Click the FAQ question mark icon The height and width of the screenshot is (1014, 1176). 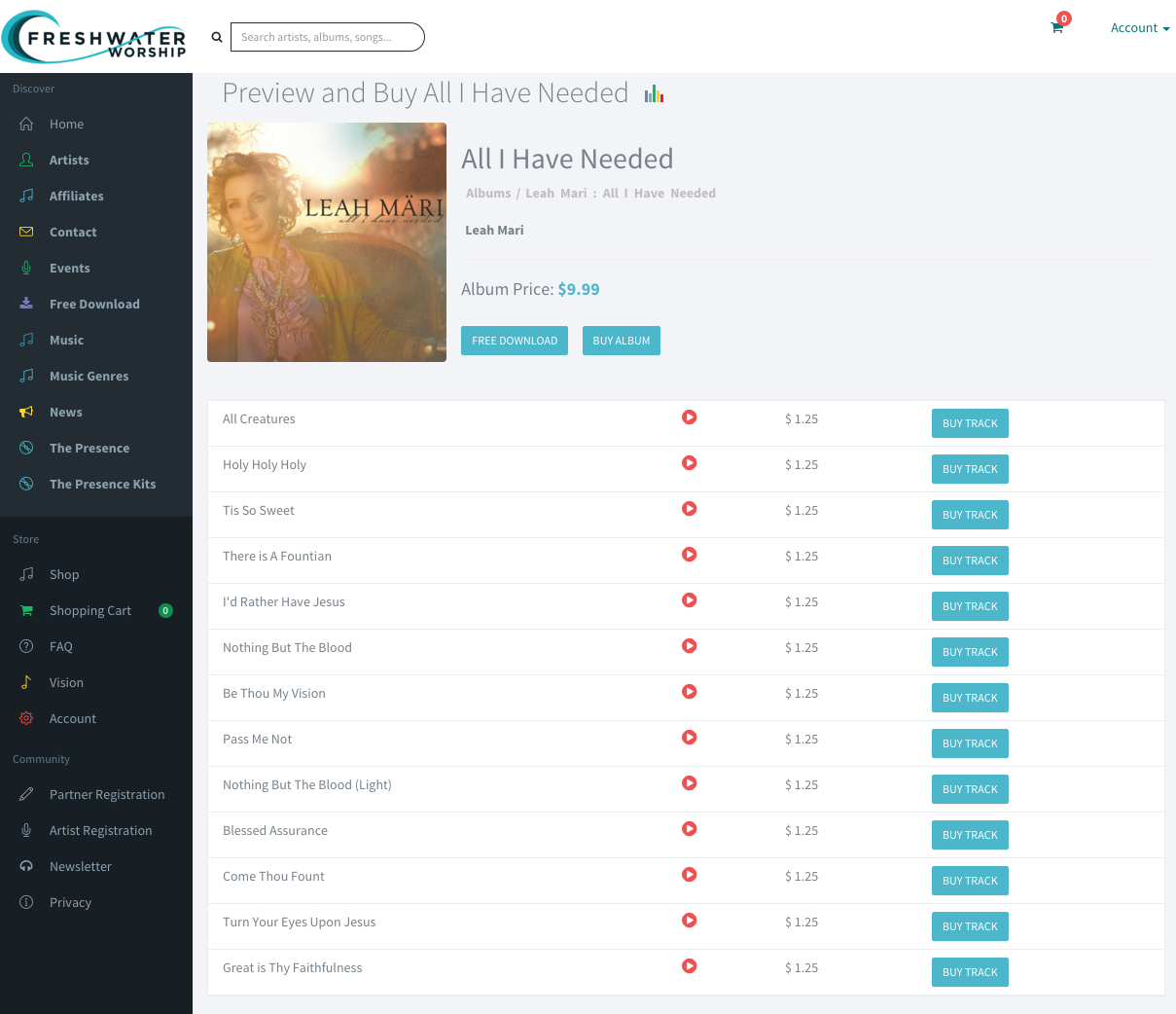point(26,646)
